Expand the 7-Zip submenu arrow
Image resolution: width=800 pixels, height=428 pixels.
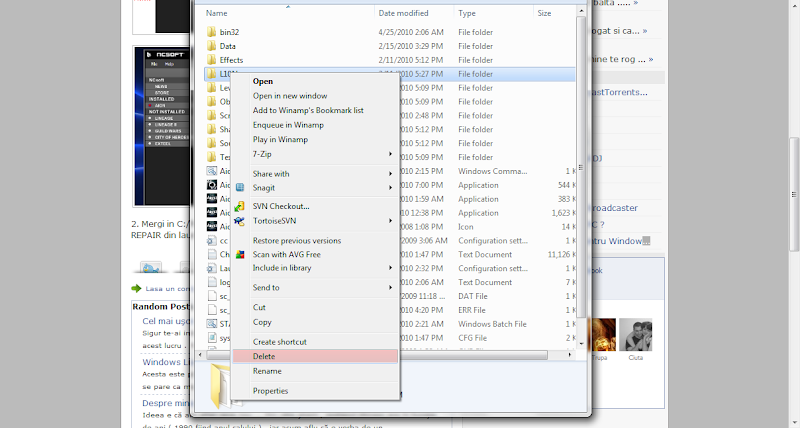point(390,154)
